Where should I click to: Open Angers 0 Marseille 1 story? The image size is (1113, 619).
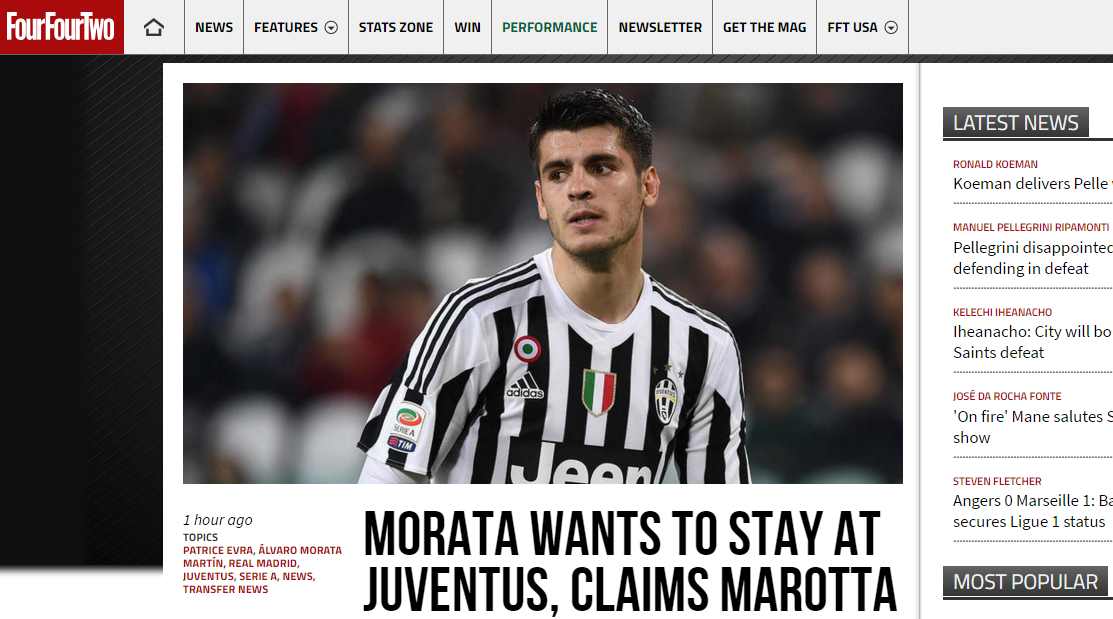(x=1032, y=511)
